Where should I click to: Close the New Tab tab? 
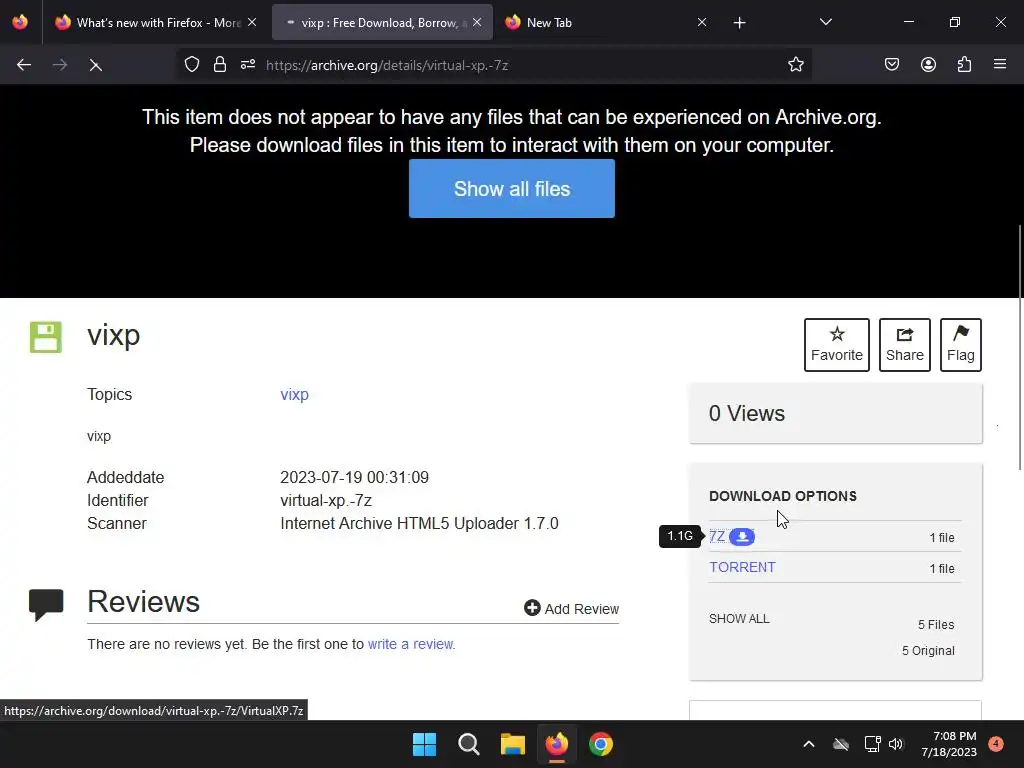click(702, 22)
